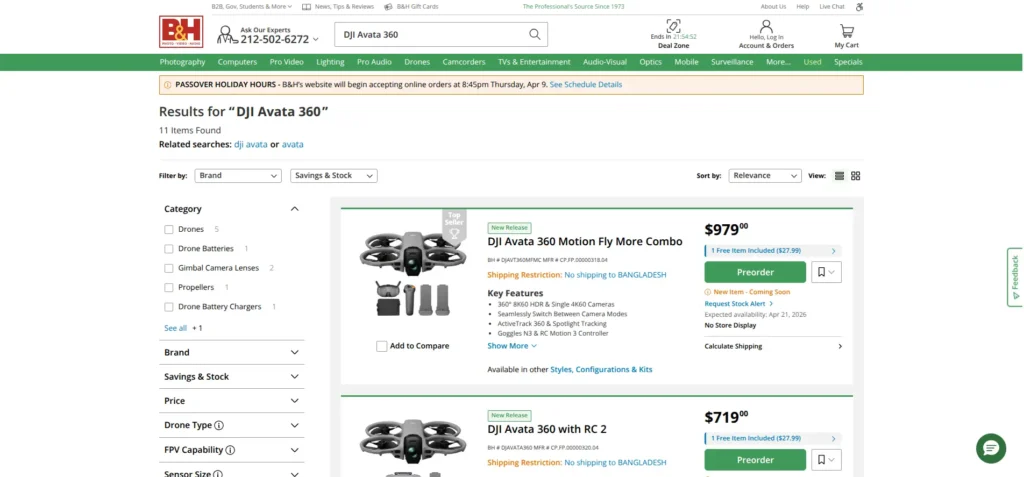Open the Surveillance menu
The height and width of the screenshot is (477, 1024).
click(732, 62)
